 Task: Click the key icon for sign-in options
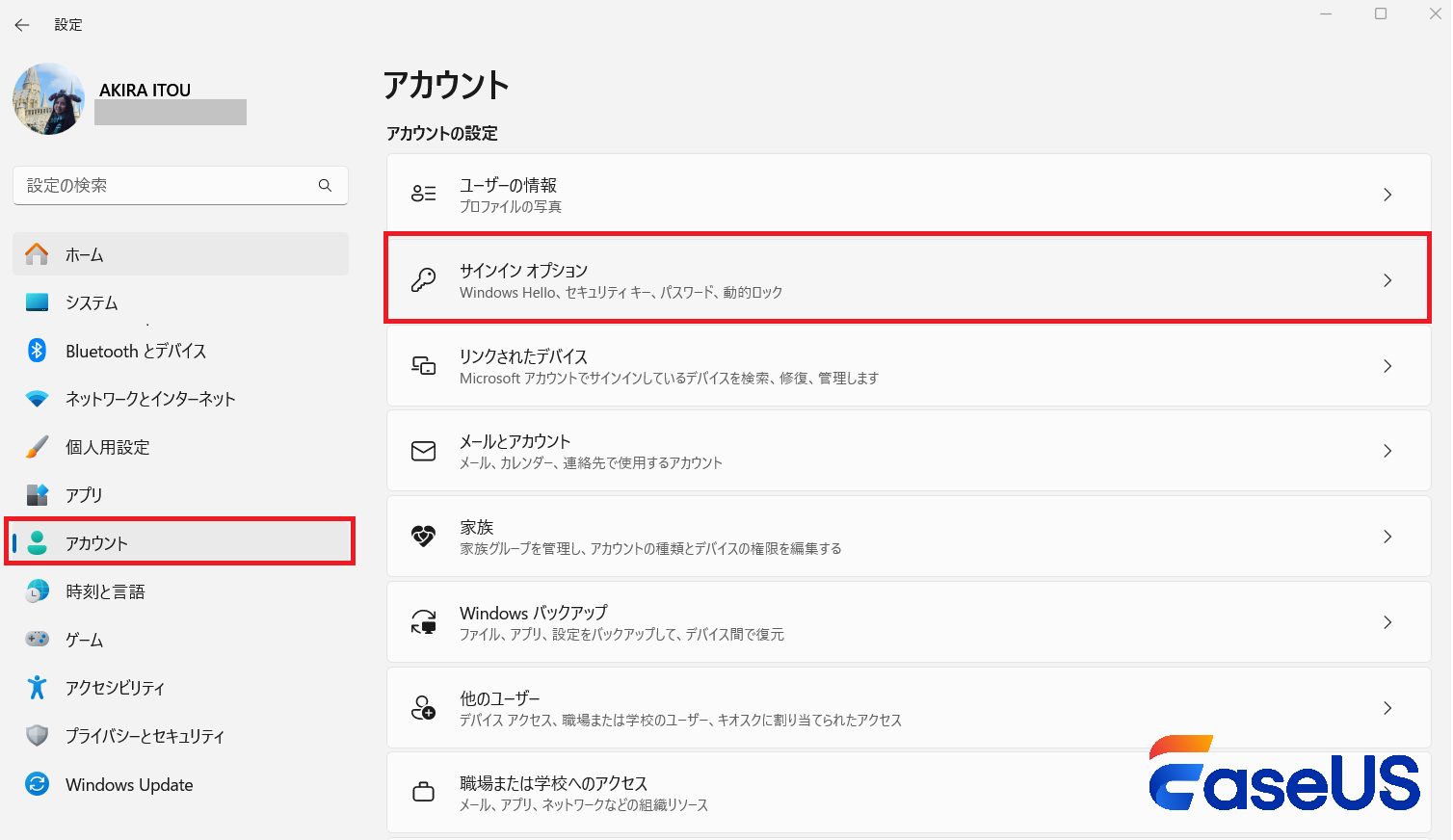click(x=423, y=280)
